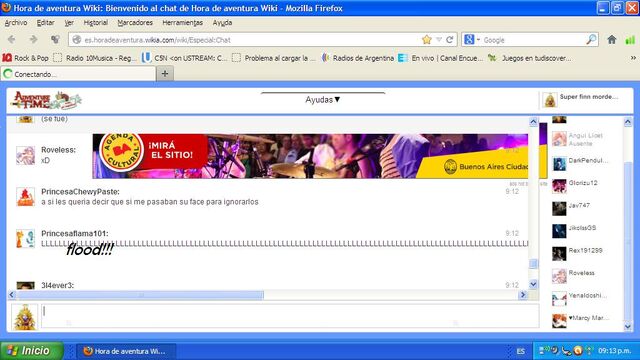Click ES language indicator in taskbar
640x360 pixels.
(x=520, y=351)
